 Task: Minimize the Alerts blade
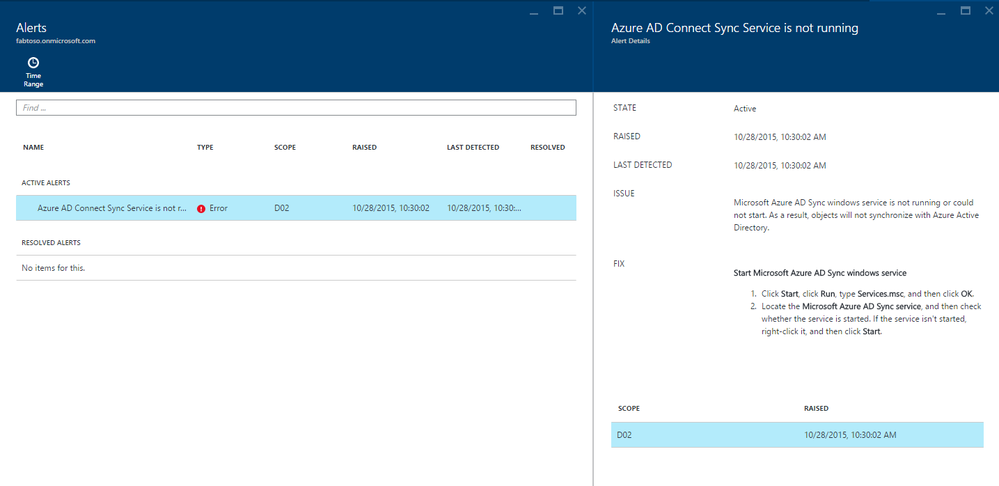[534, 11]
